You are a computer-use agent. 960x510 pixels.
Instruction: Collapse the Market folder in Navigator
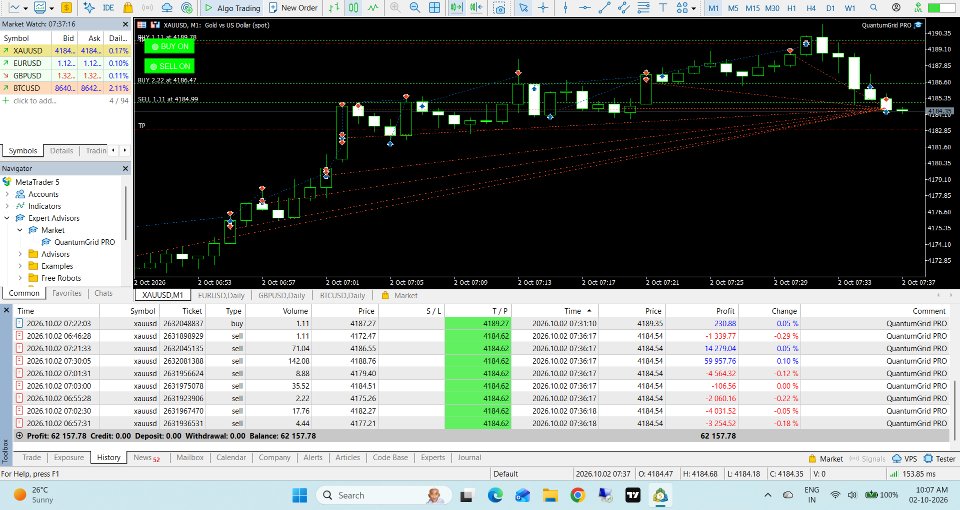[x=20, y=230]
